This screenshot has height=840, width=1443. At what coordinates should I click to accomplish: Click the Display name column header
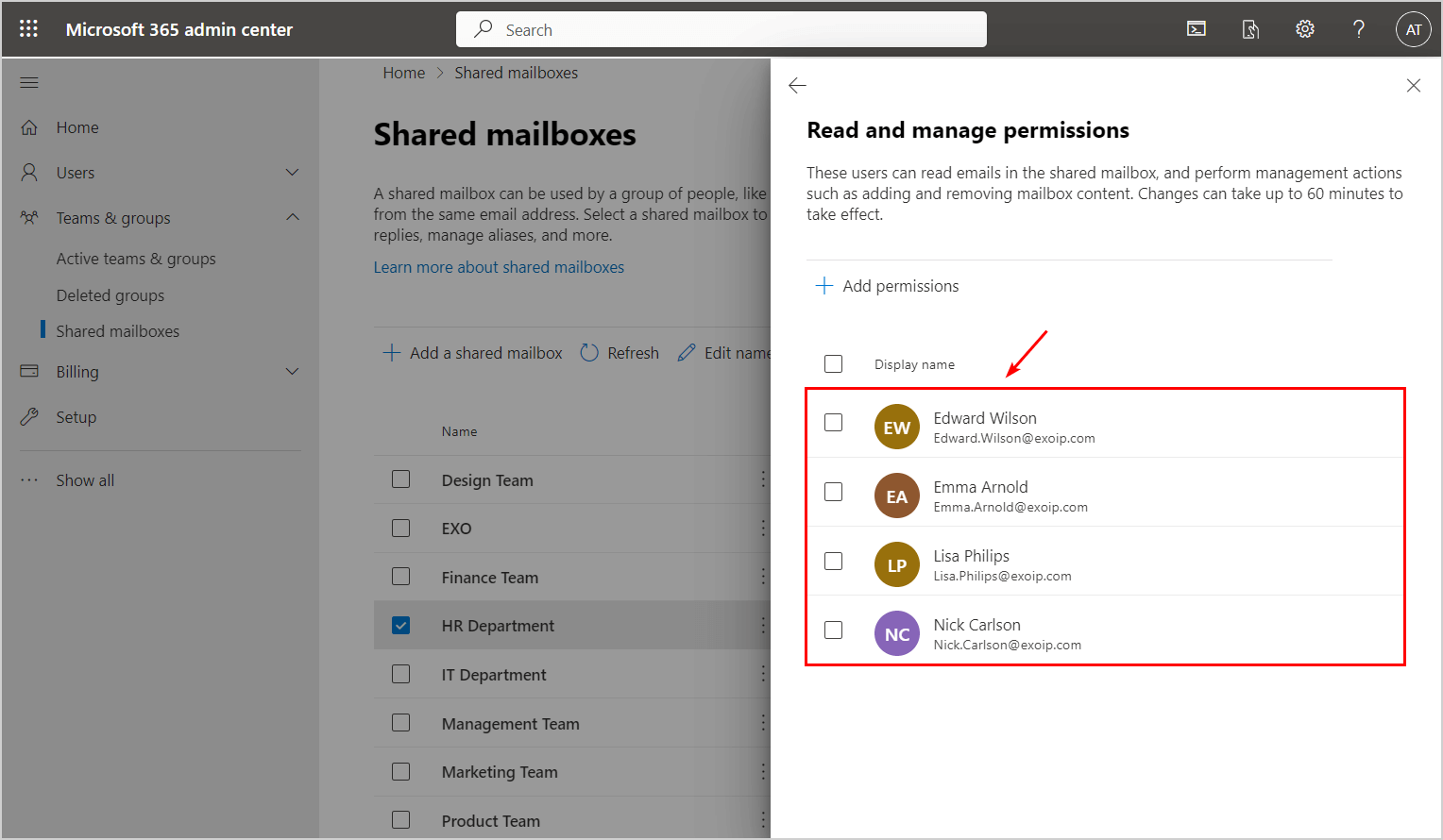pyautogui.click(x=914, y=364)
